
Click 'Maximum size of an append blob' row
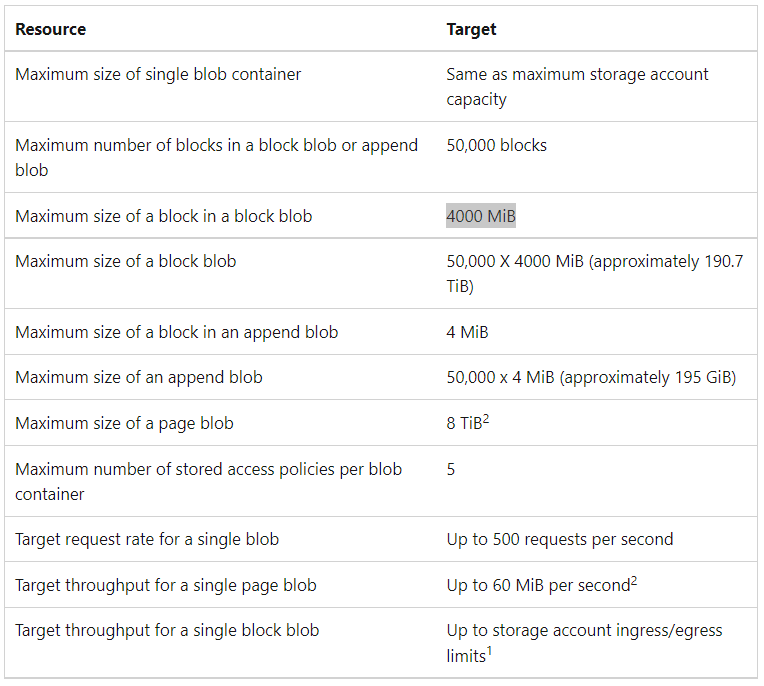(x=381, y=378)
